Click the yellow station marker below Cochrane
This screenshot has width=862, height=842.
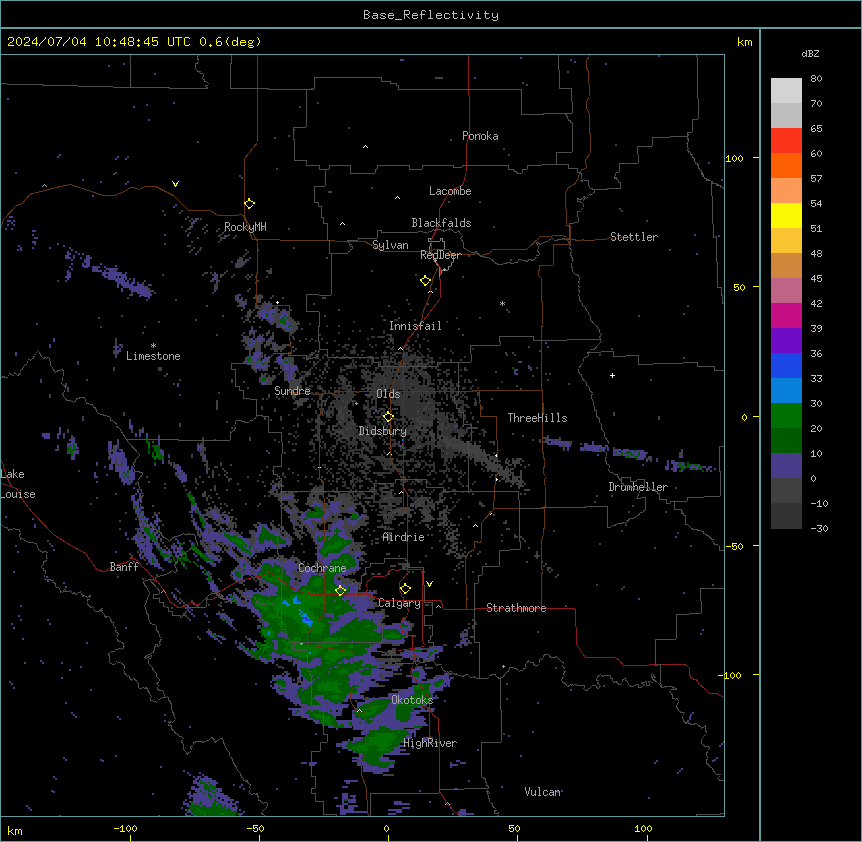click(341, 590)
